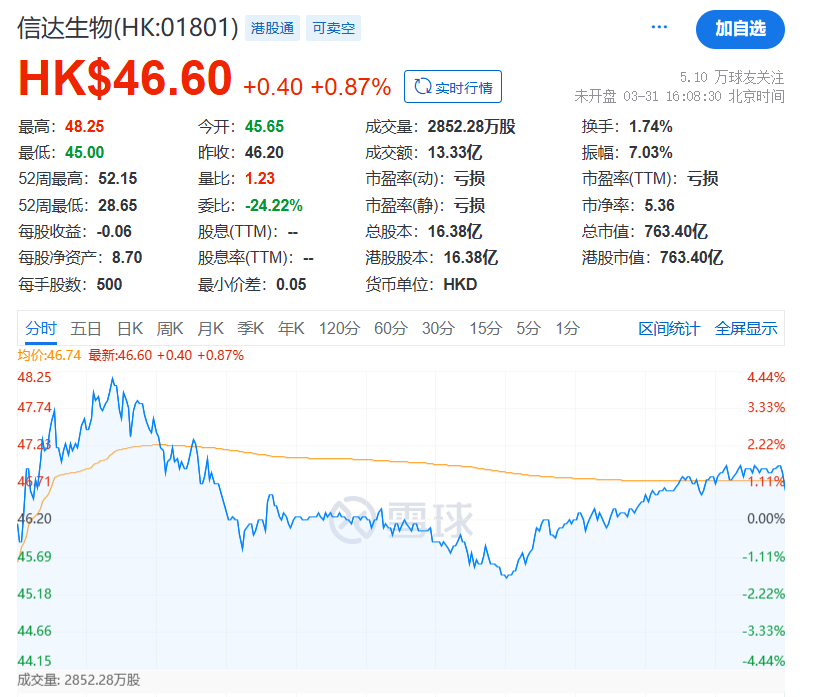Click 全屏显示 to expand the chart
814x697 pixels.
745,329
